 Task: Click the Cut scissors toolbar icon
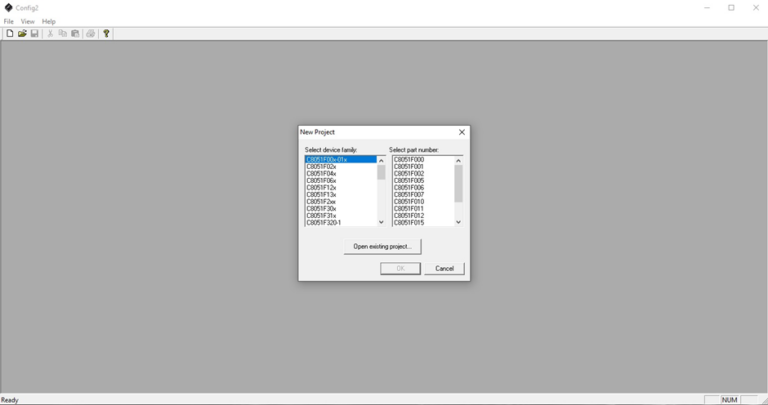click(x=50, y=33)
